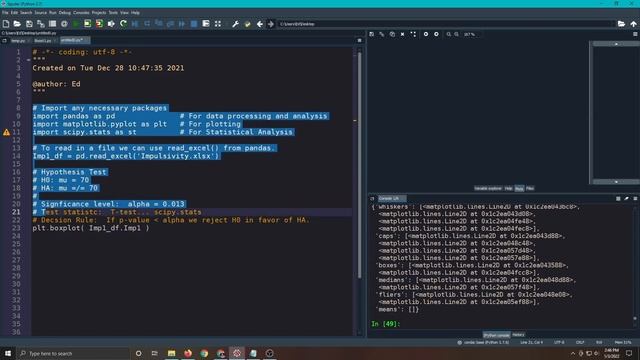The image size is (640, 360).
Task: Click the Run selection icon
Action: pos(111,24)
